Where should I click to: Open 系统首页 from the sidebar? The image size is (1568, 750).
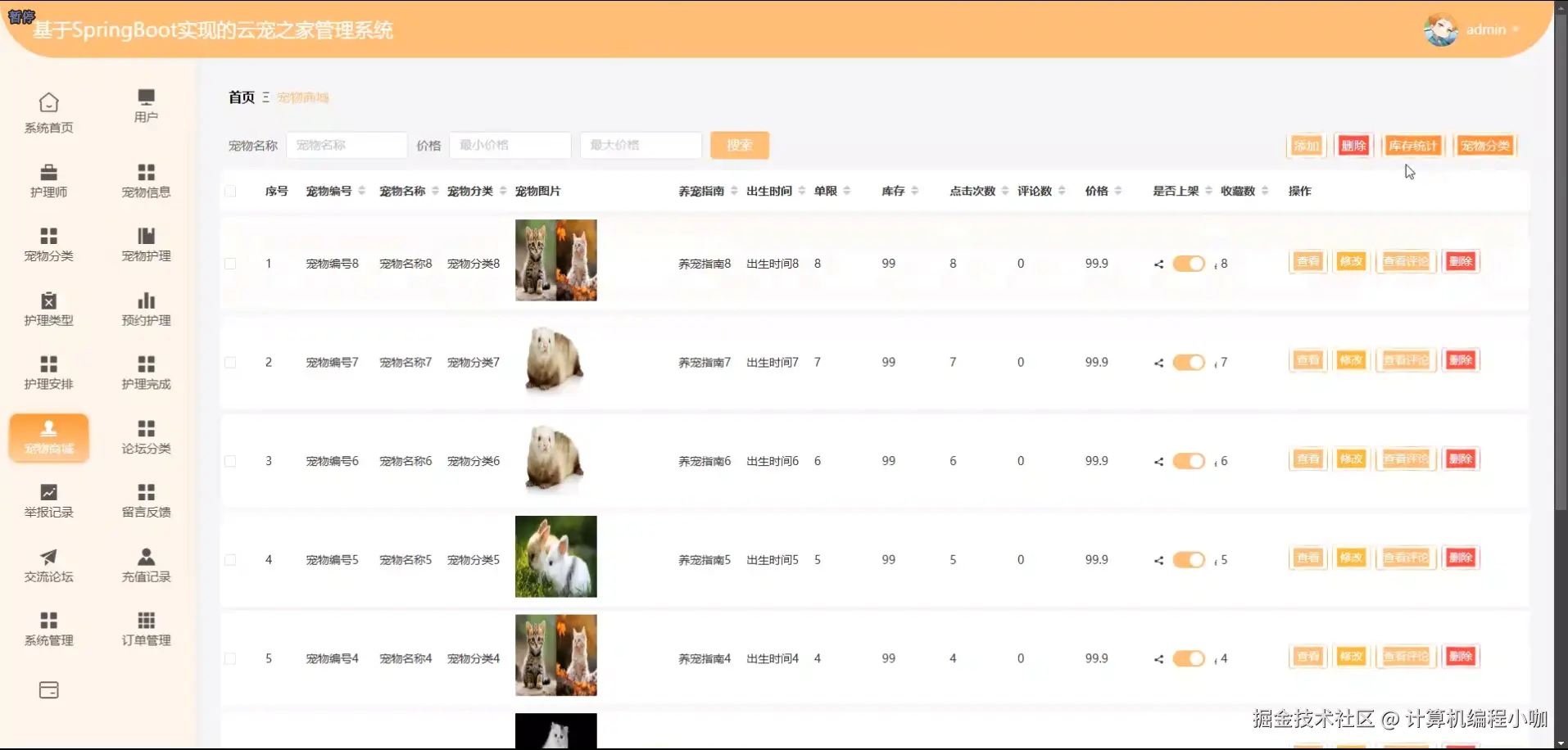(x=48, y=112)
